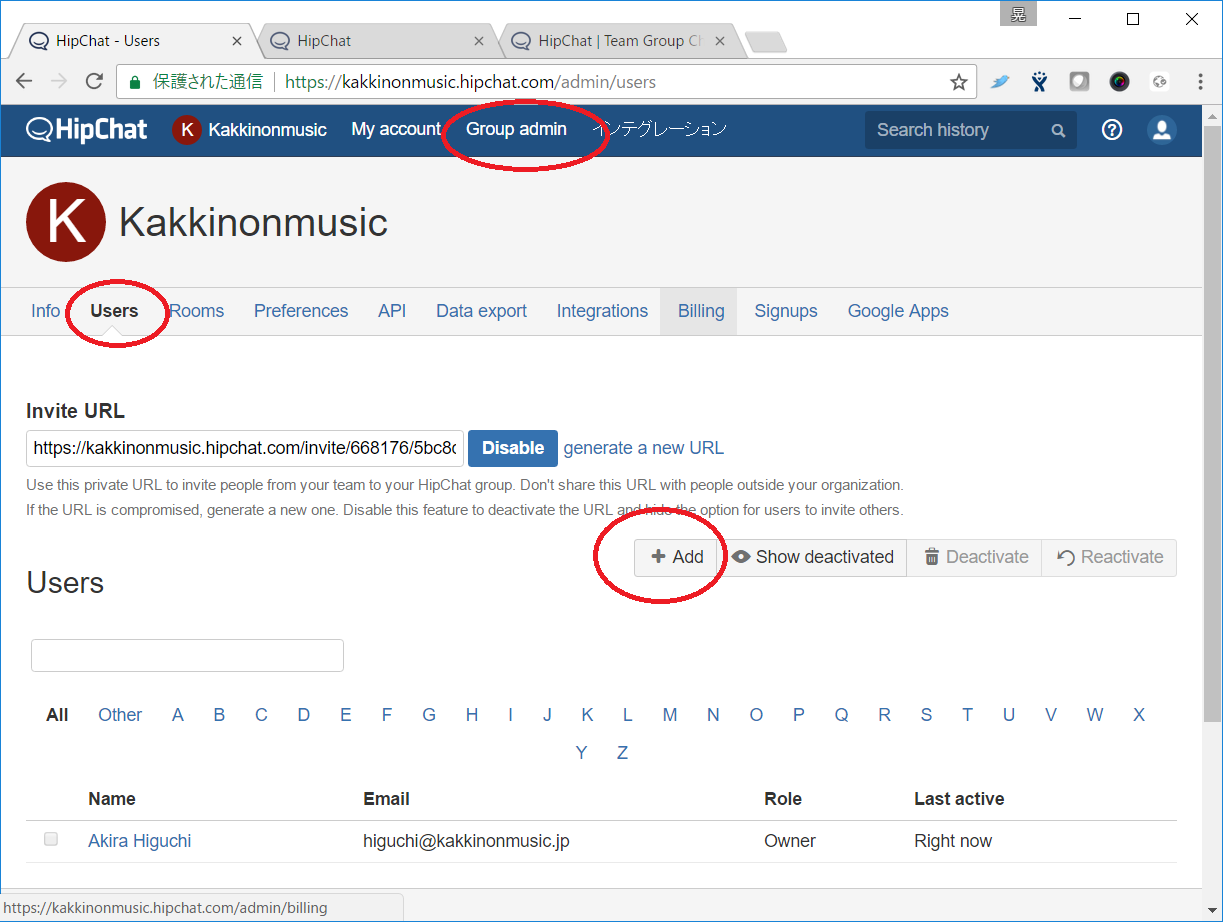The image size is (1223, 922).
Task: Show deactivated users
Action: point(812,558)
